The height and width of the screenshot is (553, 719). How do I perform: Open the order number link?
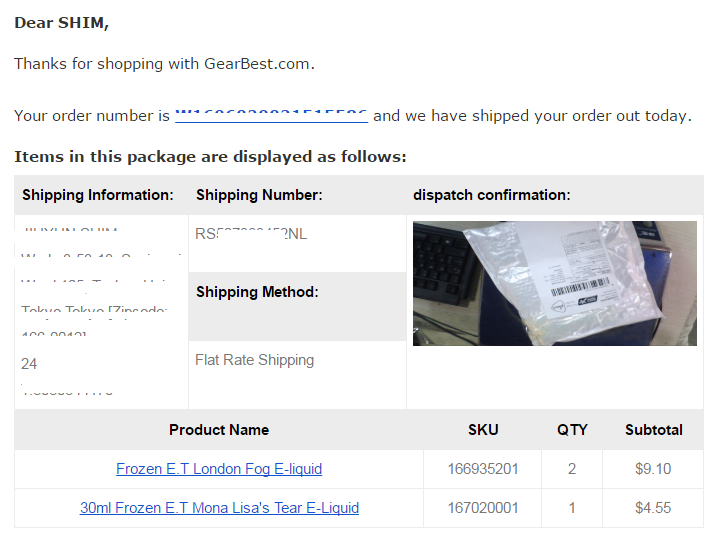point(271,116)
